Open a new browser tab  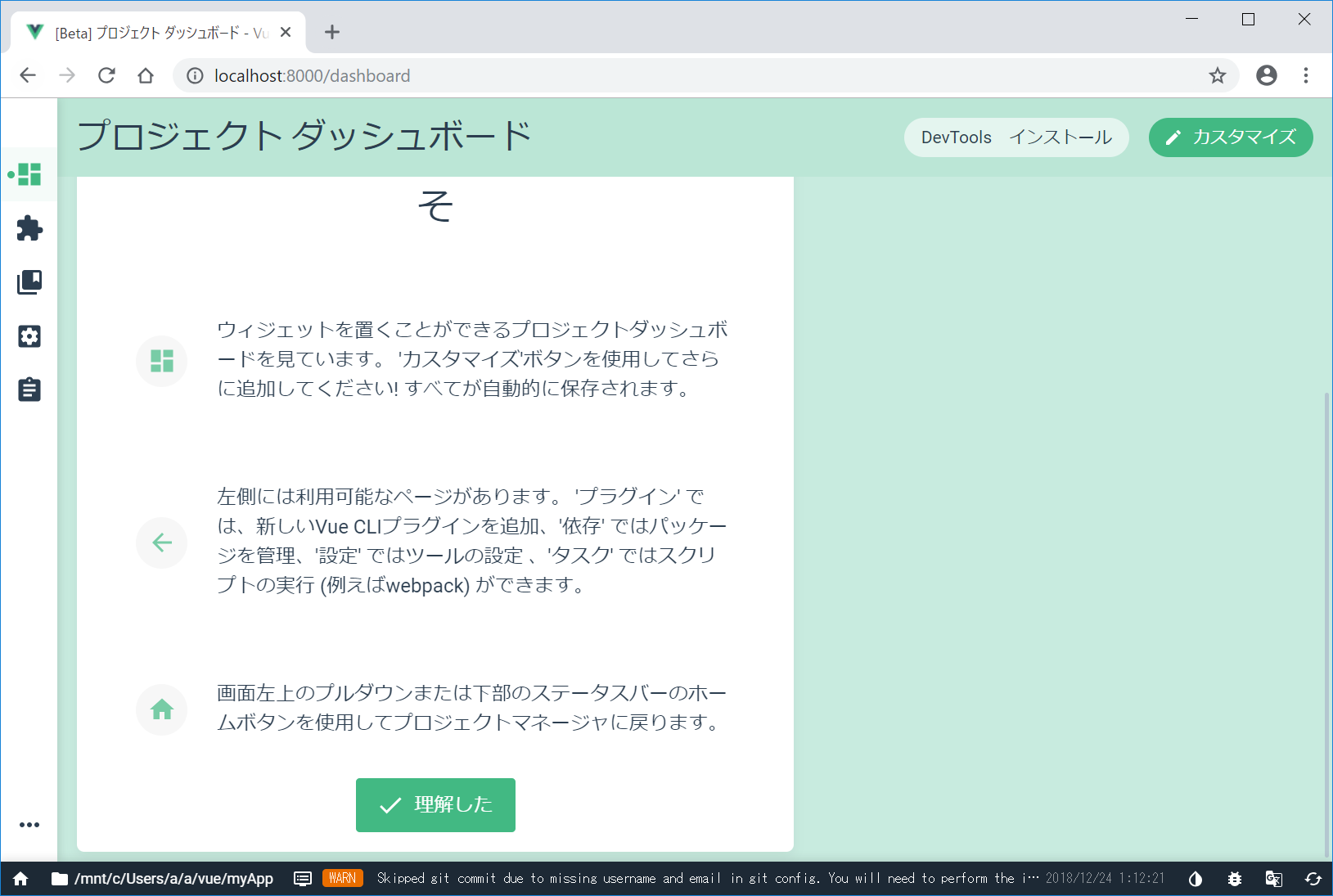(331, 33)
